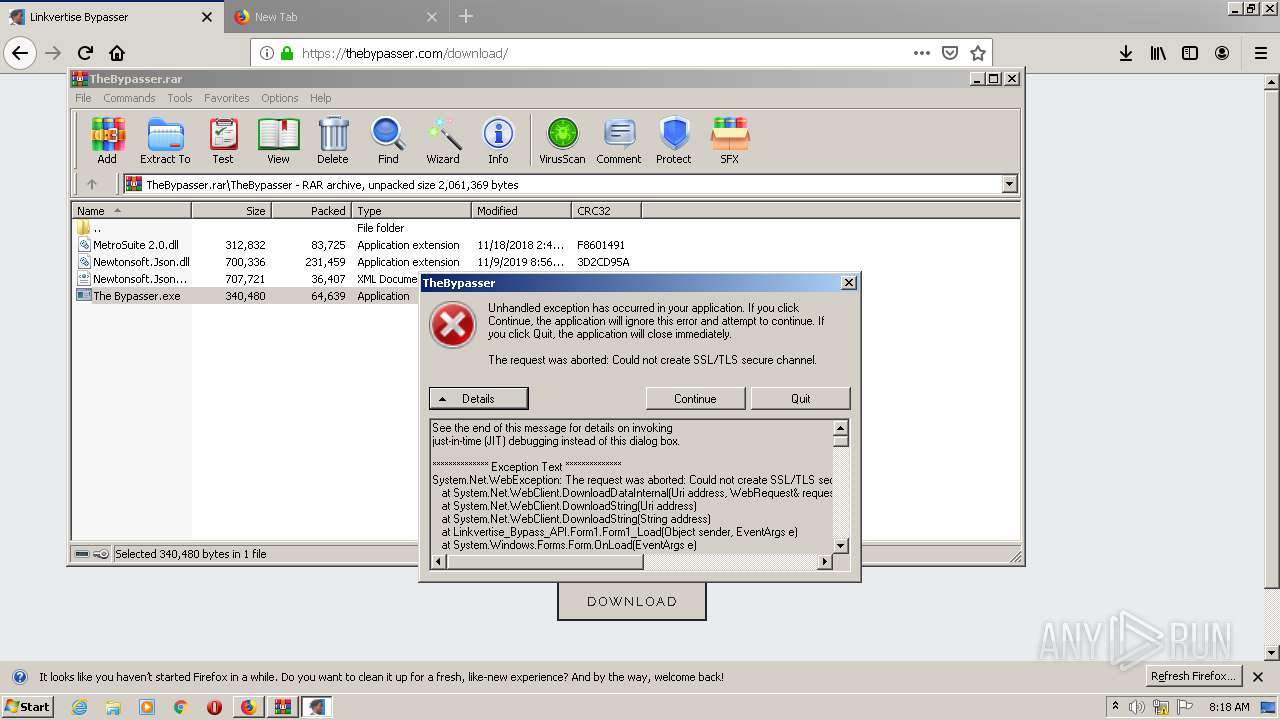
Task: Collapse the Details section in error dialog
Action: [478, 398]
